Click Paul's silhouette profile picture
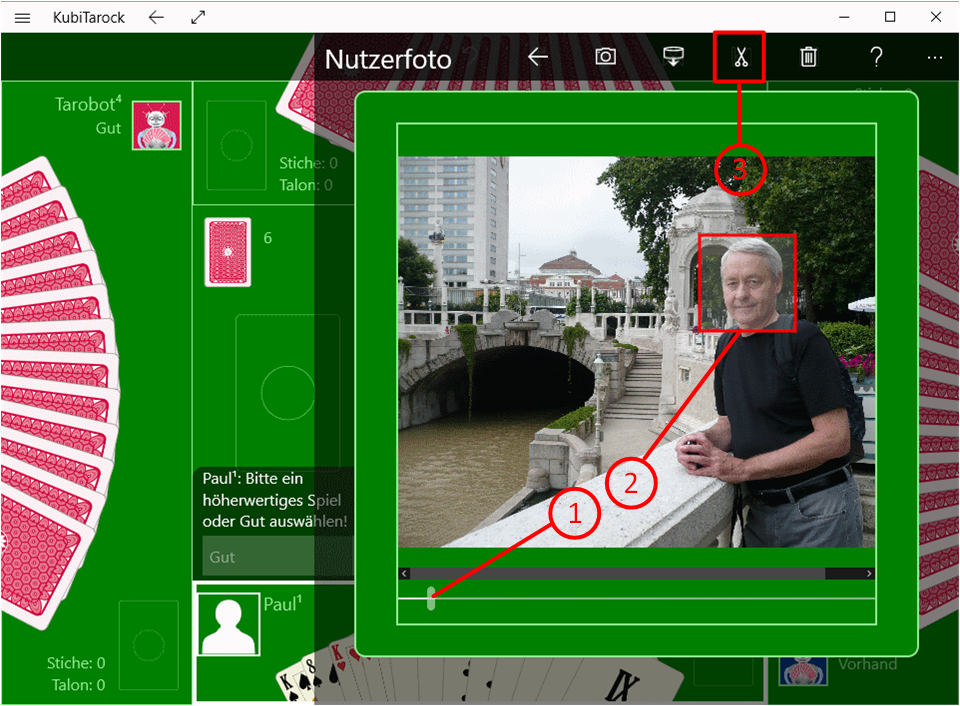Image resolution: width=960 pixels, height=706 pixels. (x=228, y=623)
